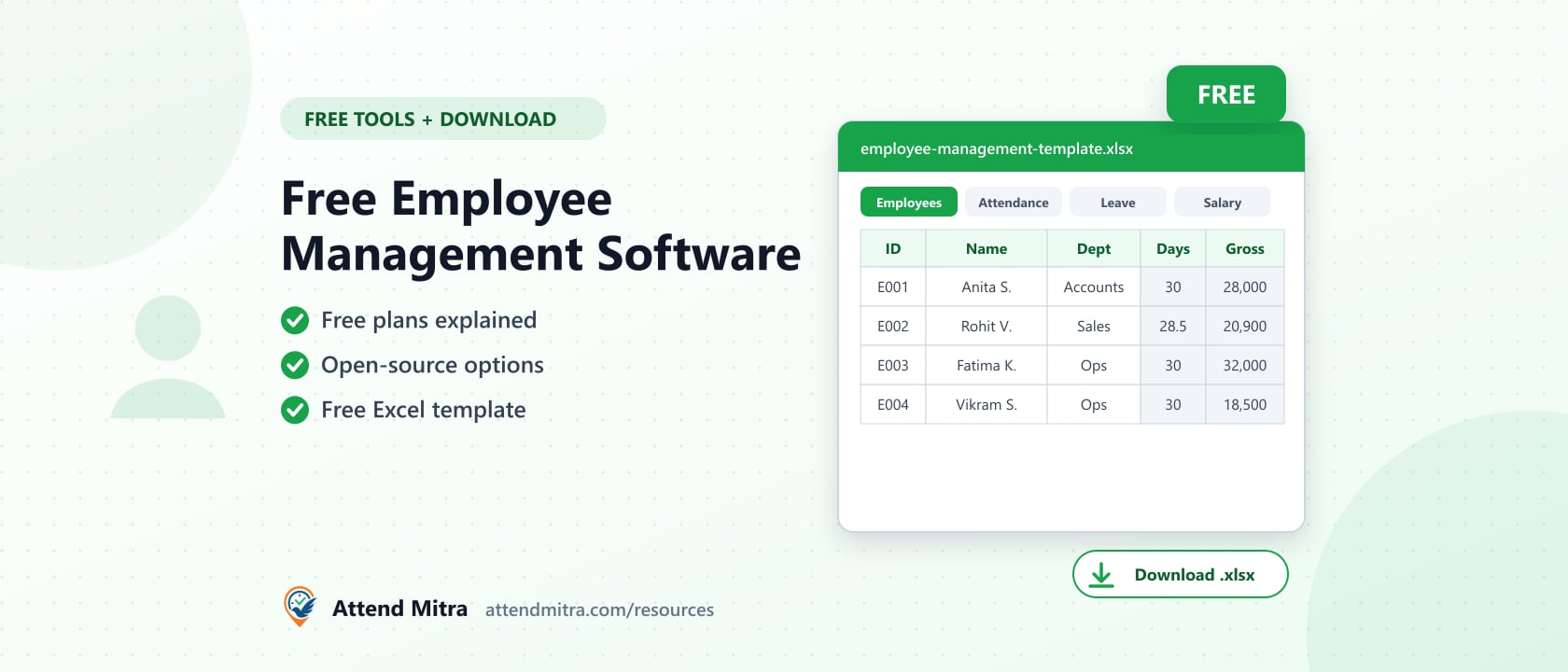Click the green FREE badge

point(1226,94)
